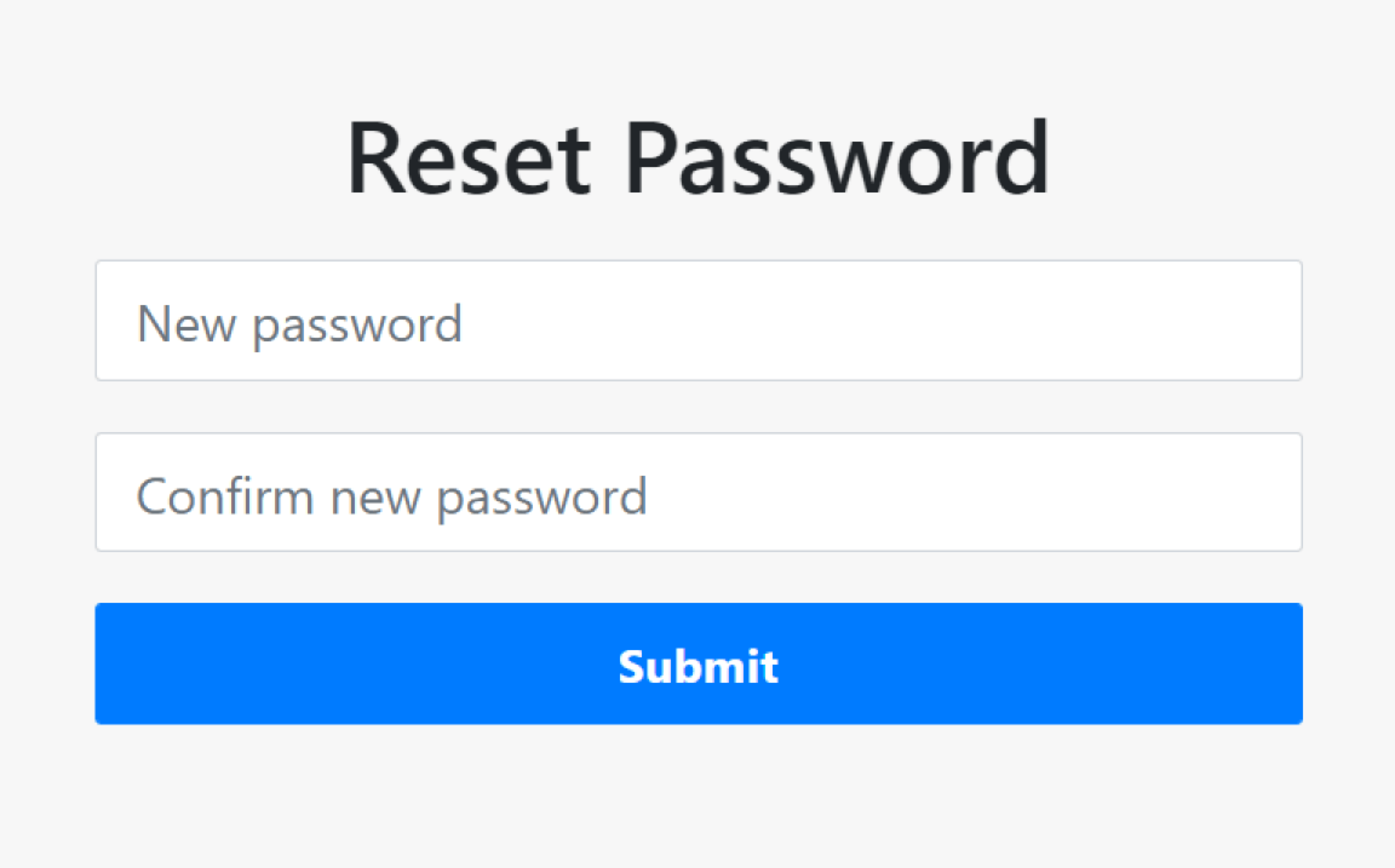The height and width of the screenshot is (868, 1395).
Task: Place cursor in the New password box
Action: [698, 321]
